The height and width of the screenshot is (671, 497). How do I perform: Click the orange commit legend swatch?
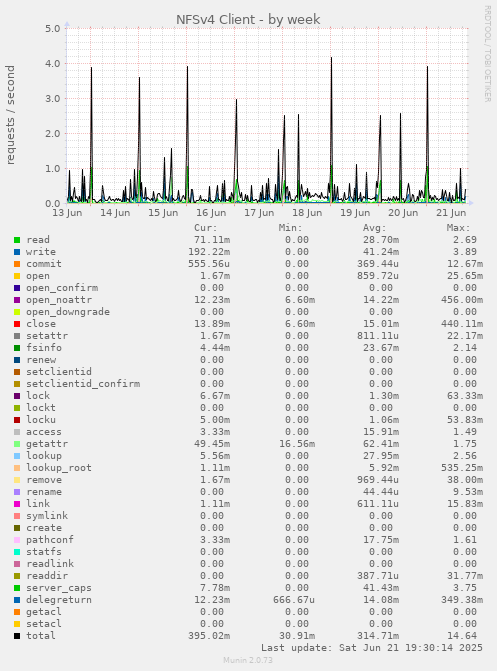click(17, 264)
